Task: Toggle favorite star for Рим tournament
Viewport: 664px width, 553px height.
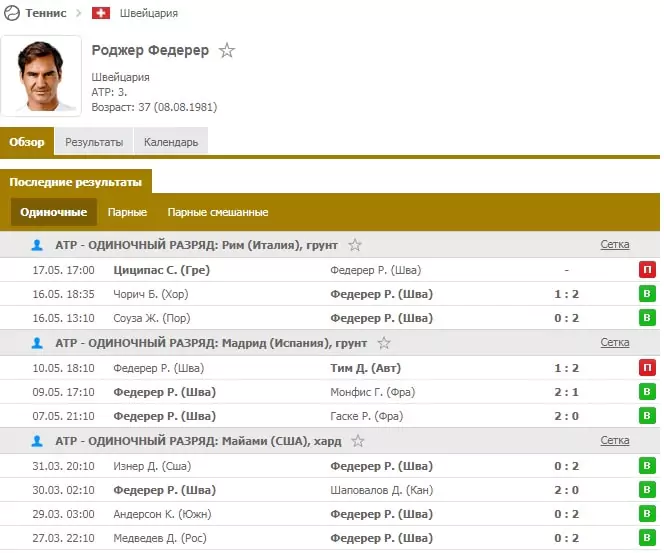Action: pyautogui.click(x=355, y=245)
